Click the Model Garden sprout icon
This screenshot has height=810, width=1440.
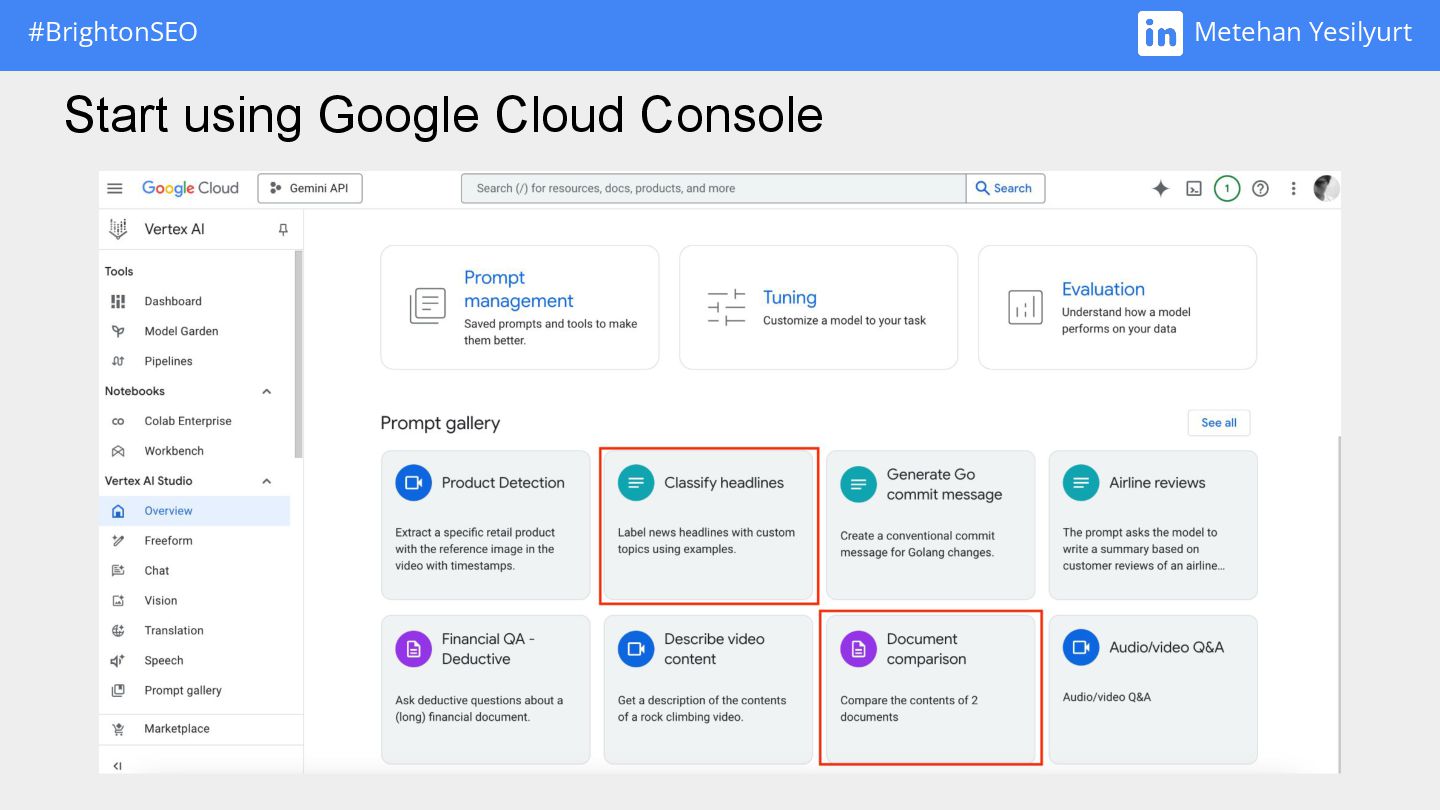(118, 331)
